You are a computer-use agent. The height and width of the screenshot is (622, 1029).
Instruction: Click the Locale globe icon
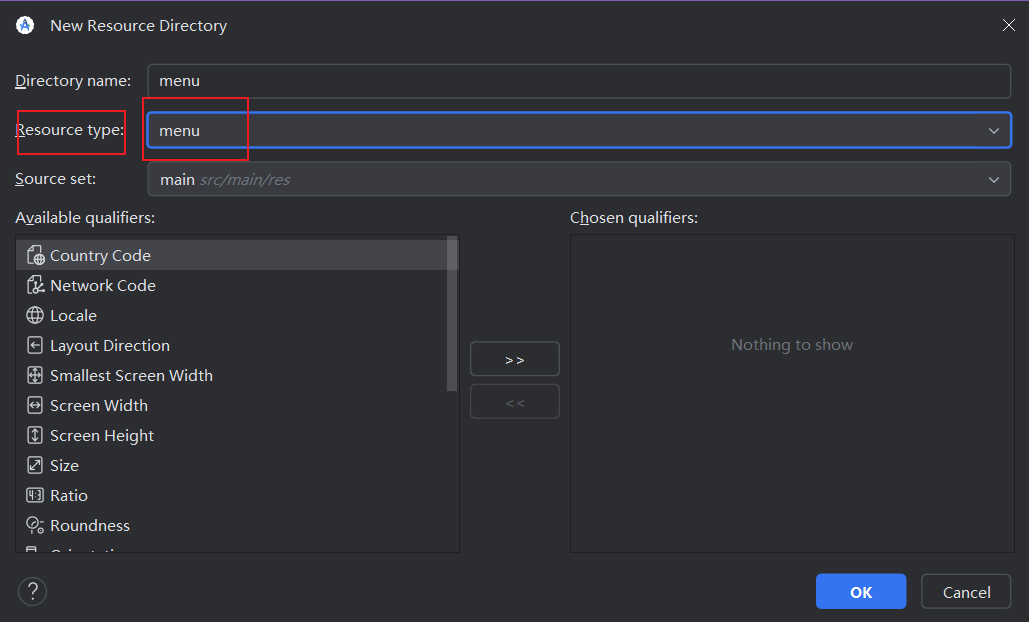35,316
